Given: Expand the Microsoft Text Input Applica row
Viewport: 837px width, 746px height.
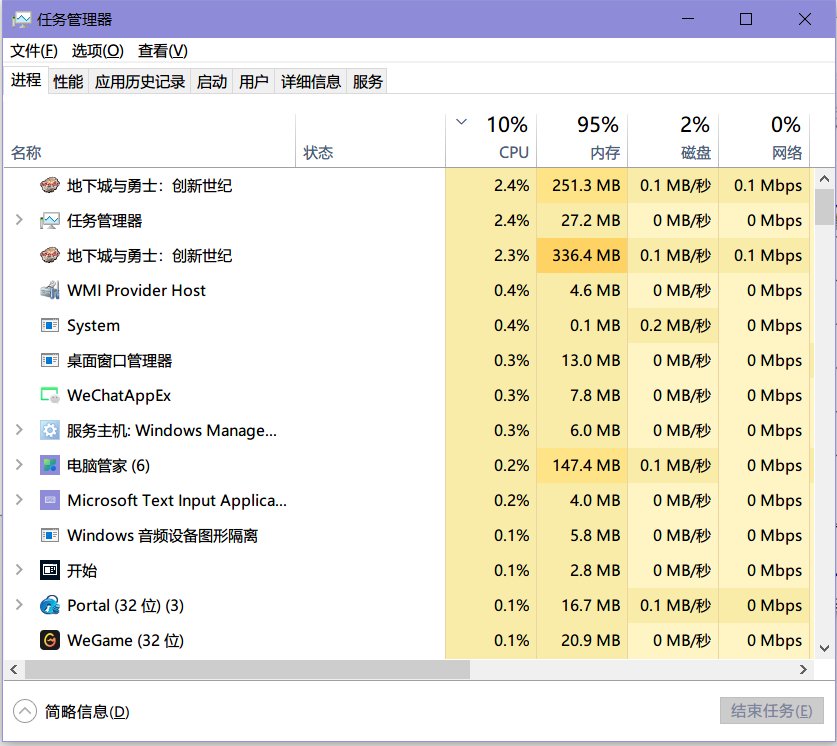Looking at the screenshot, I should pyautogui.click(x=19, y=499).
